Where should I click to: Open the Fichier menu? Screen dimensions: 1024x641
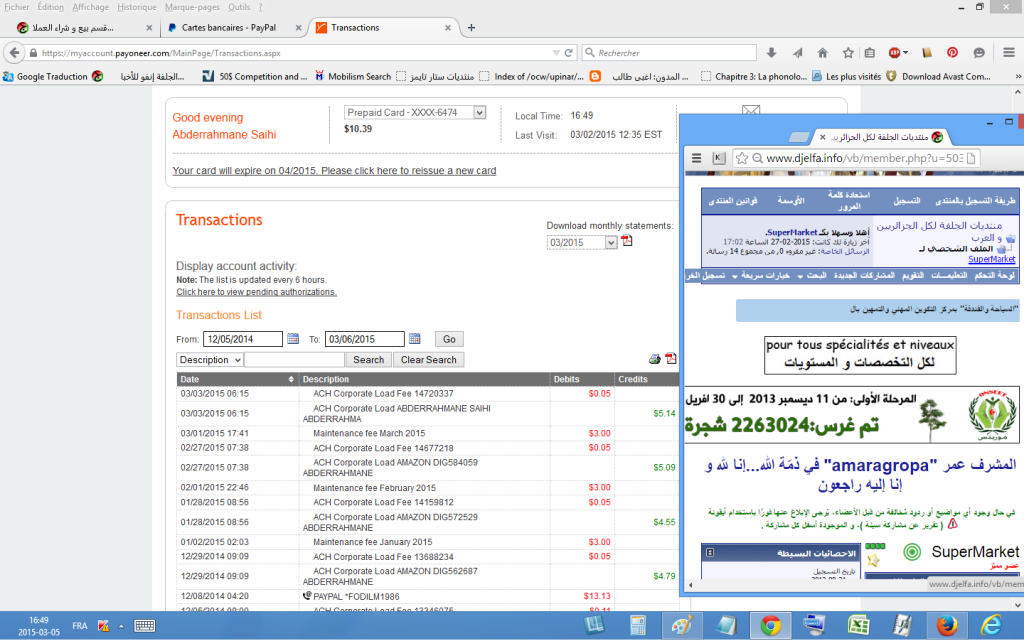point(16,7)
